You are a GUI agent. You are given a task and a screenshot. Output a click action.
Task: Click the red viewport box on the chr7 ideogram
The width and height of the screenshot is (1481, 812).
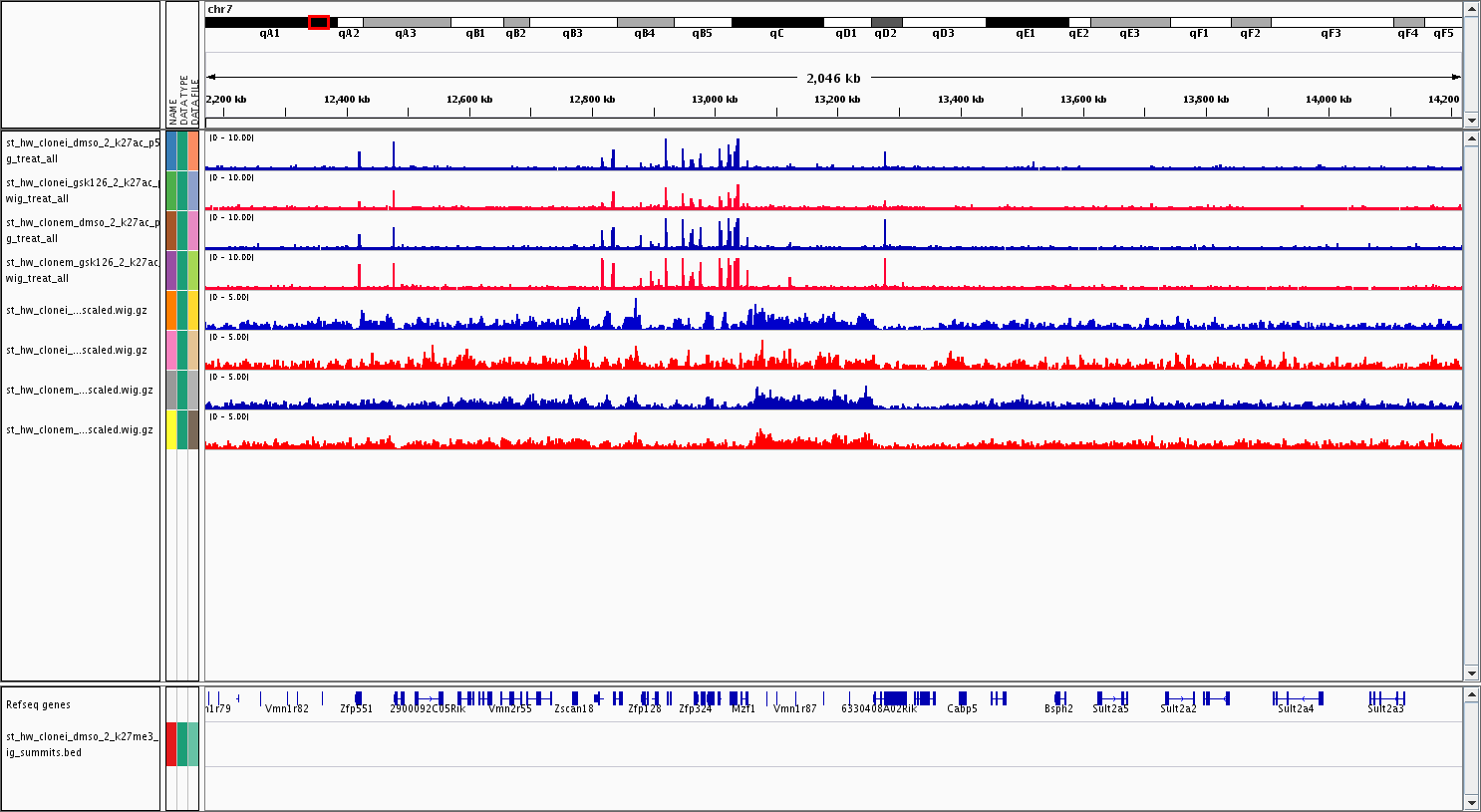pyautogui.click(x=318, y=22)
